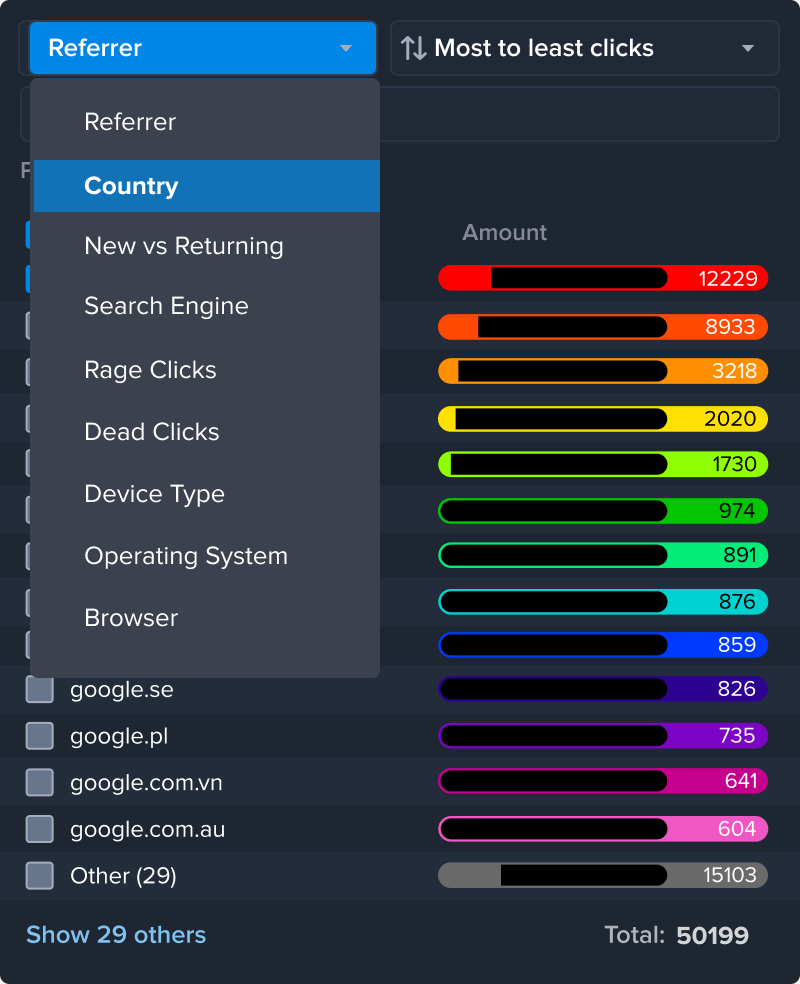Expand the Most to least clicks dropdown
Viewport: 800px width, 984px height.
pyautogui.click(x=747, y=48)
